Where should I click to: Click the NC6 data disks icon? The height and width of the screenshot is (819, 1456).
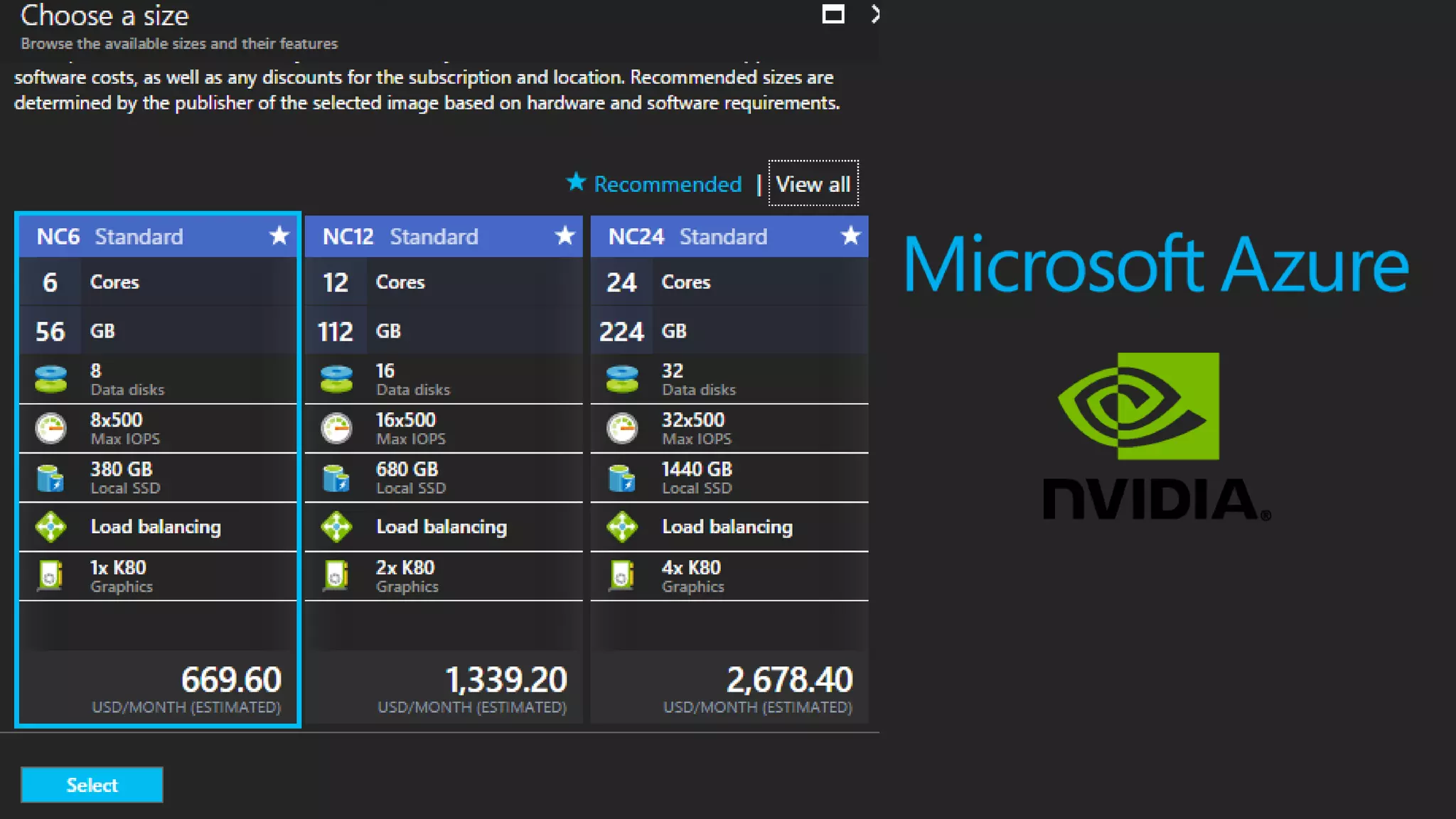coord(50,379)
